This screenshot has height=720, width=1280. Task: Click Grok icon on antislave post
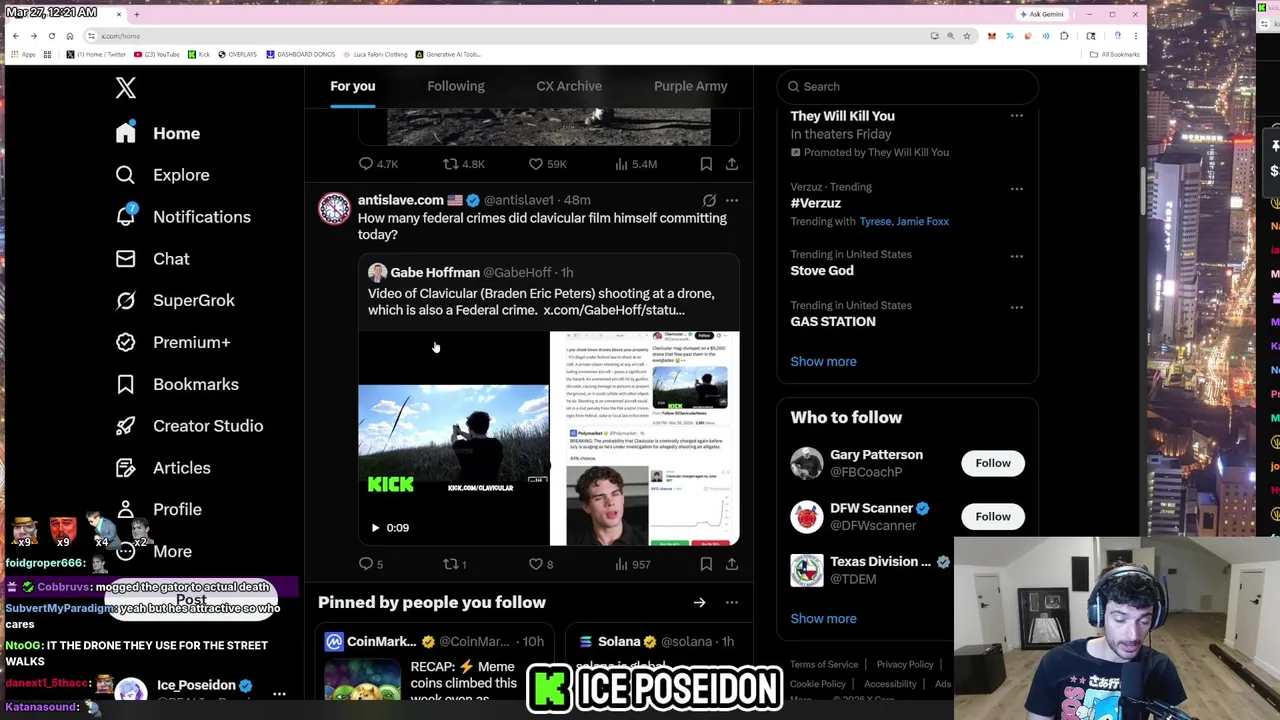pos(709,200)
